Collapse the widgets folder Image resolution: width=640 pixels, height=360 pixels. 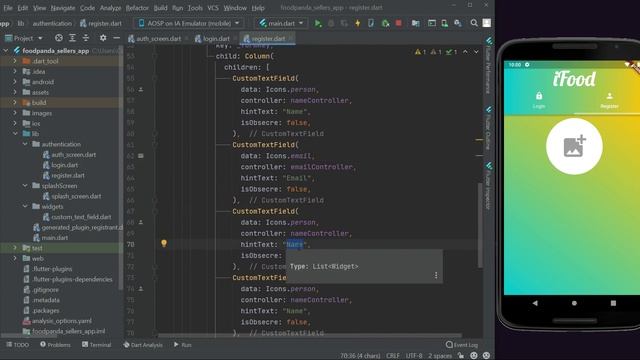coord(25,207)
